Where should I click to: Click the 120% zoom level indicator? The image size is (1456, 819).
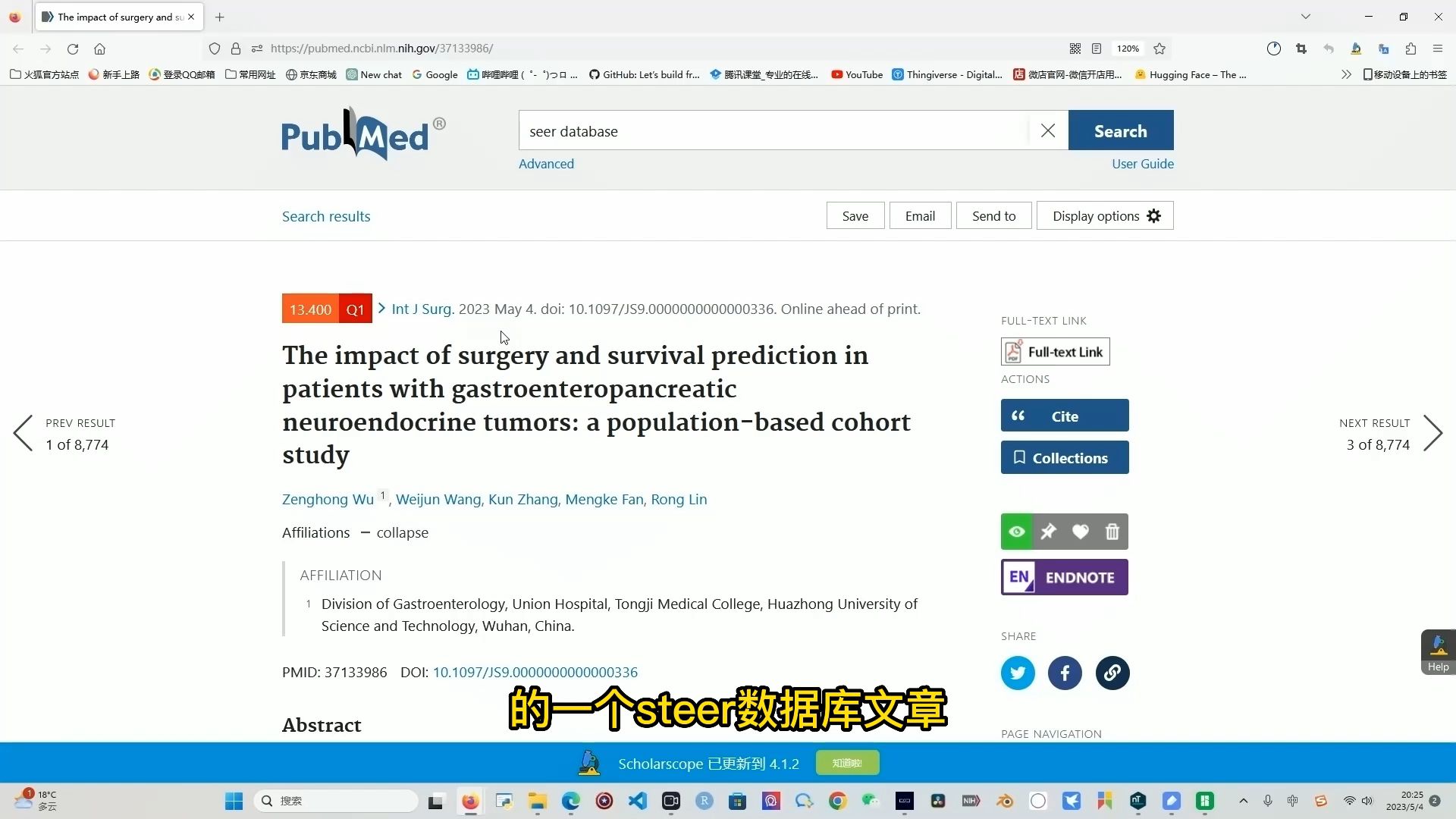point(1127,49)
